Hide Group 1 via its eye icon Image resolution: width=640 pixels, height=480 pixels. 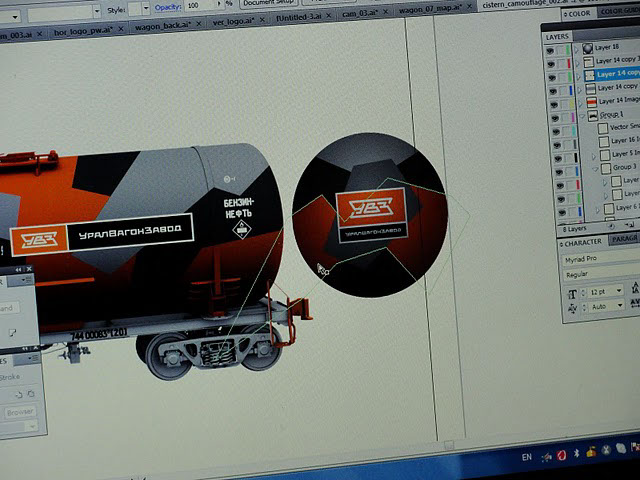click(555, 118)
